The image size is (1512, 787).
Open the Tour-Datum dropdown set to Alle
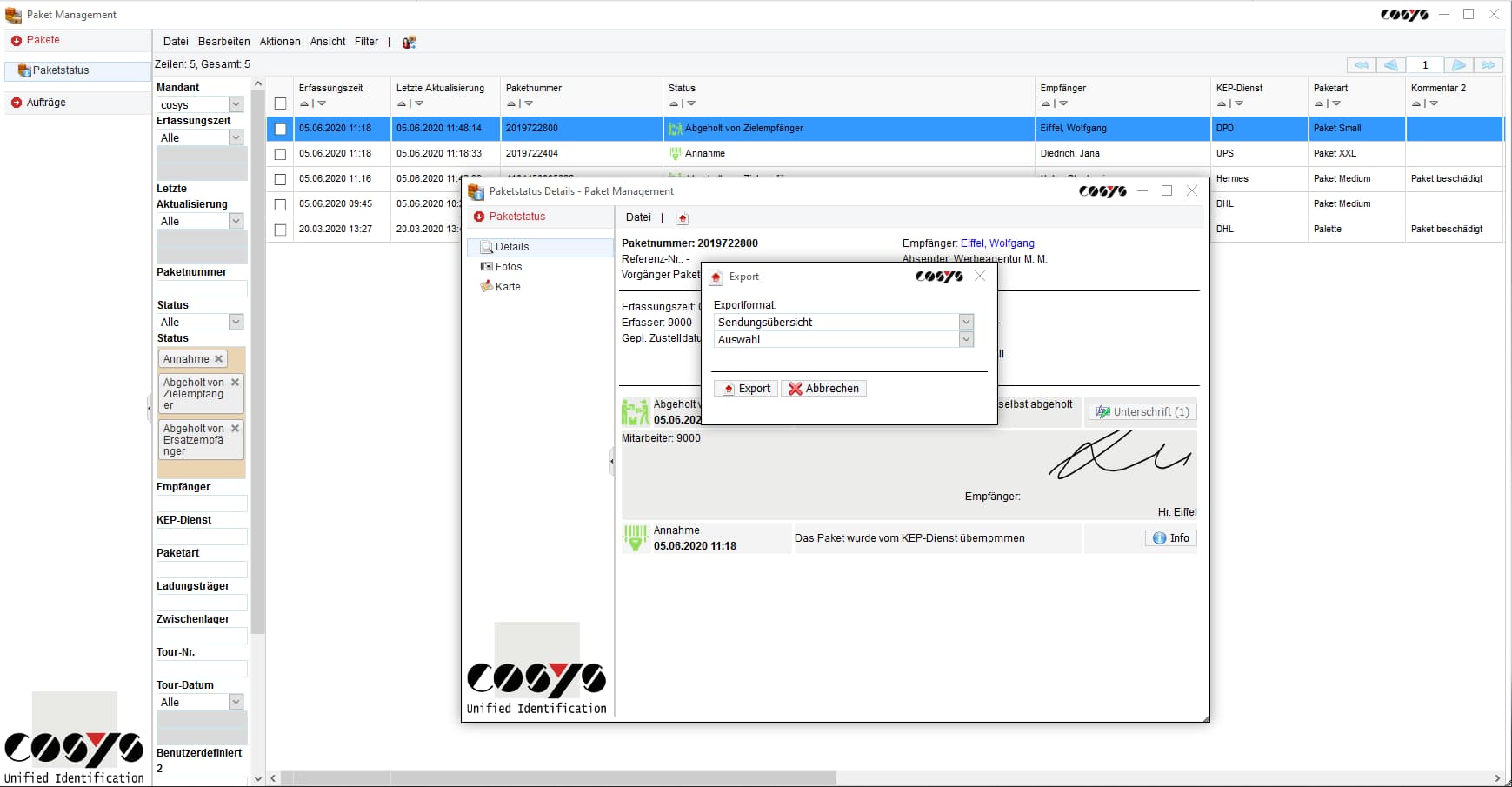(x=236, y=702)
